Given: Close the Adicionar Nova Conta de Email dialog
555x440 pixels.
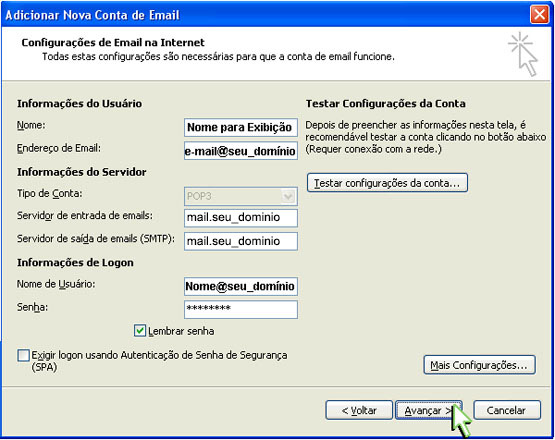Looking at the screenshot, I should pos(539,15).
